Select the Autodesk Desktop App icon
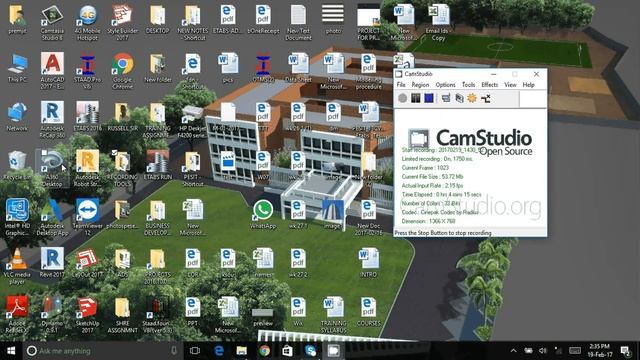 (x=52, y=217)
